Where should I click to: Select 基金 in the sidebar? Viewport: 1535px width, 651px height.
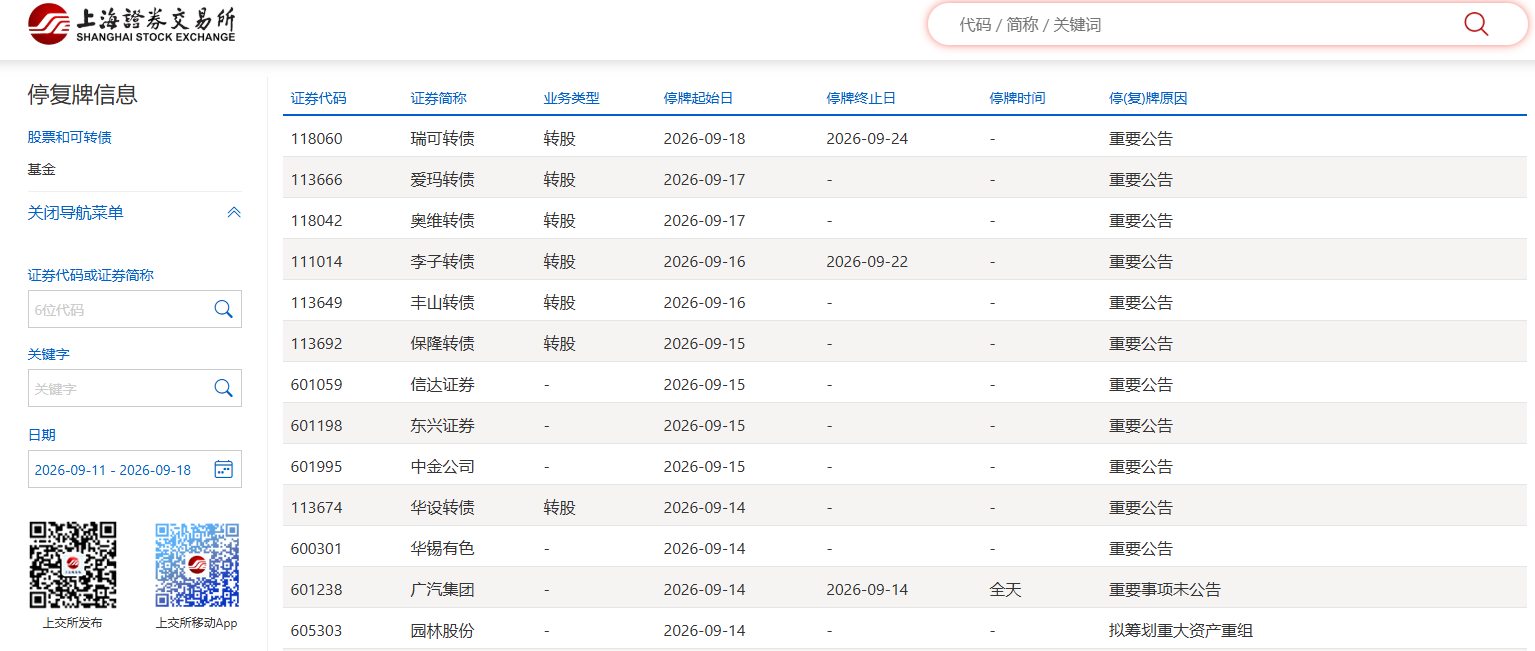point(42,169)
